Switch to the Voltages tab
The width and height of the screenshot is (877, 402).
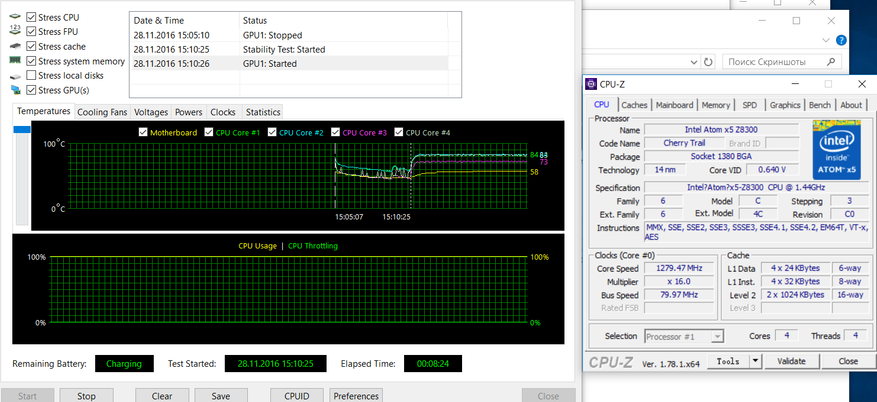point(151,112)
